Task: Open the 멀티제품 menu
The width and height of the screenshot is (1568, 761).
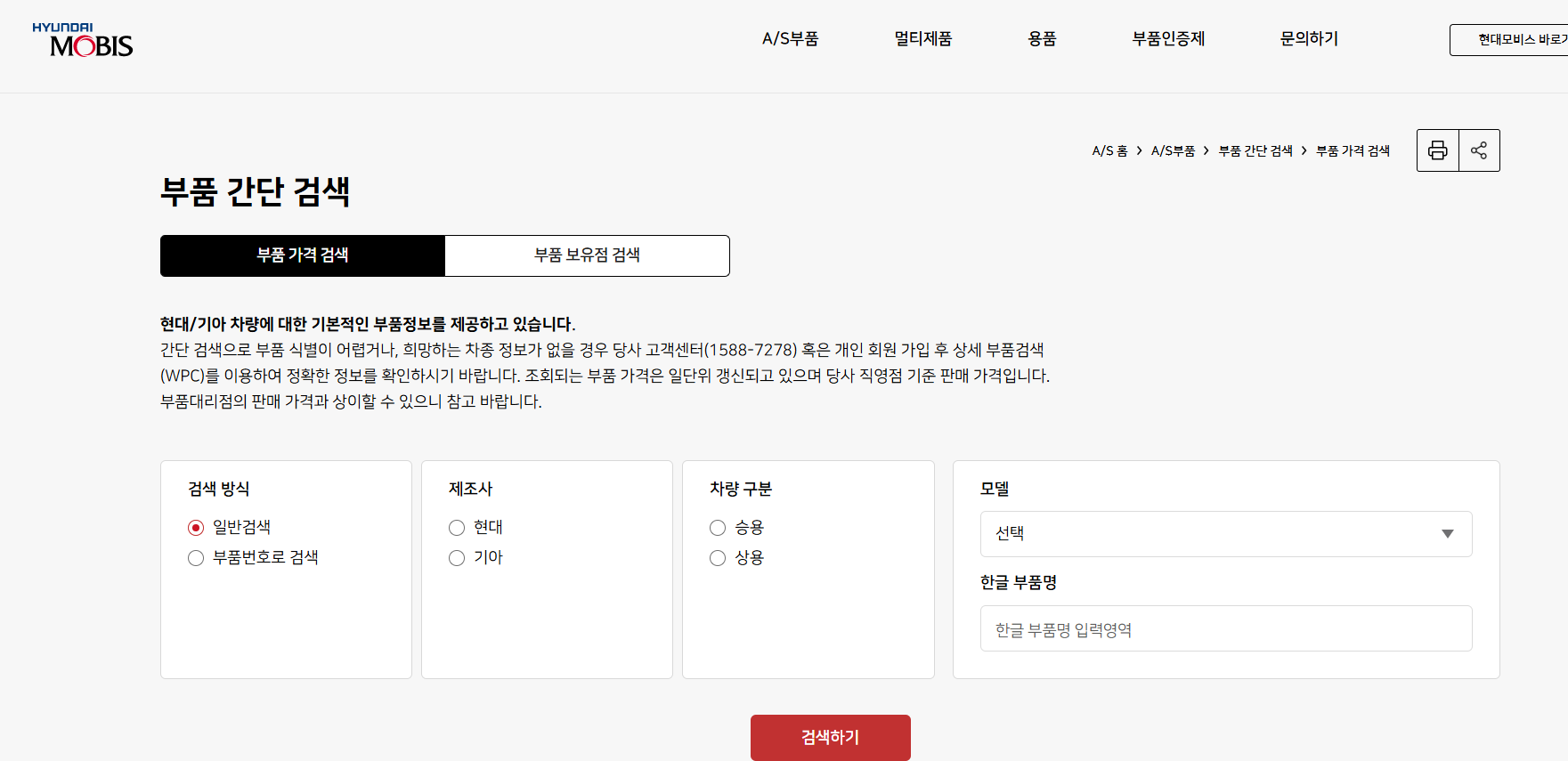Action: pos(923,38)
